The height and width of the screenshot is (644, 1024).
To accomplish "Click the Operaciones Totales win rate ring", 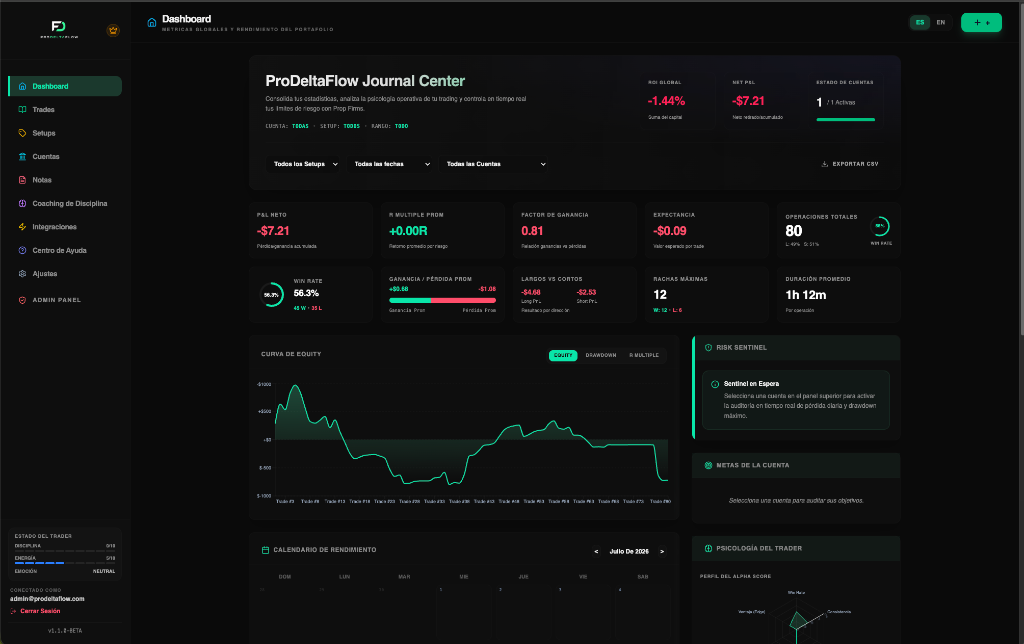I will point(880,226).
